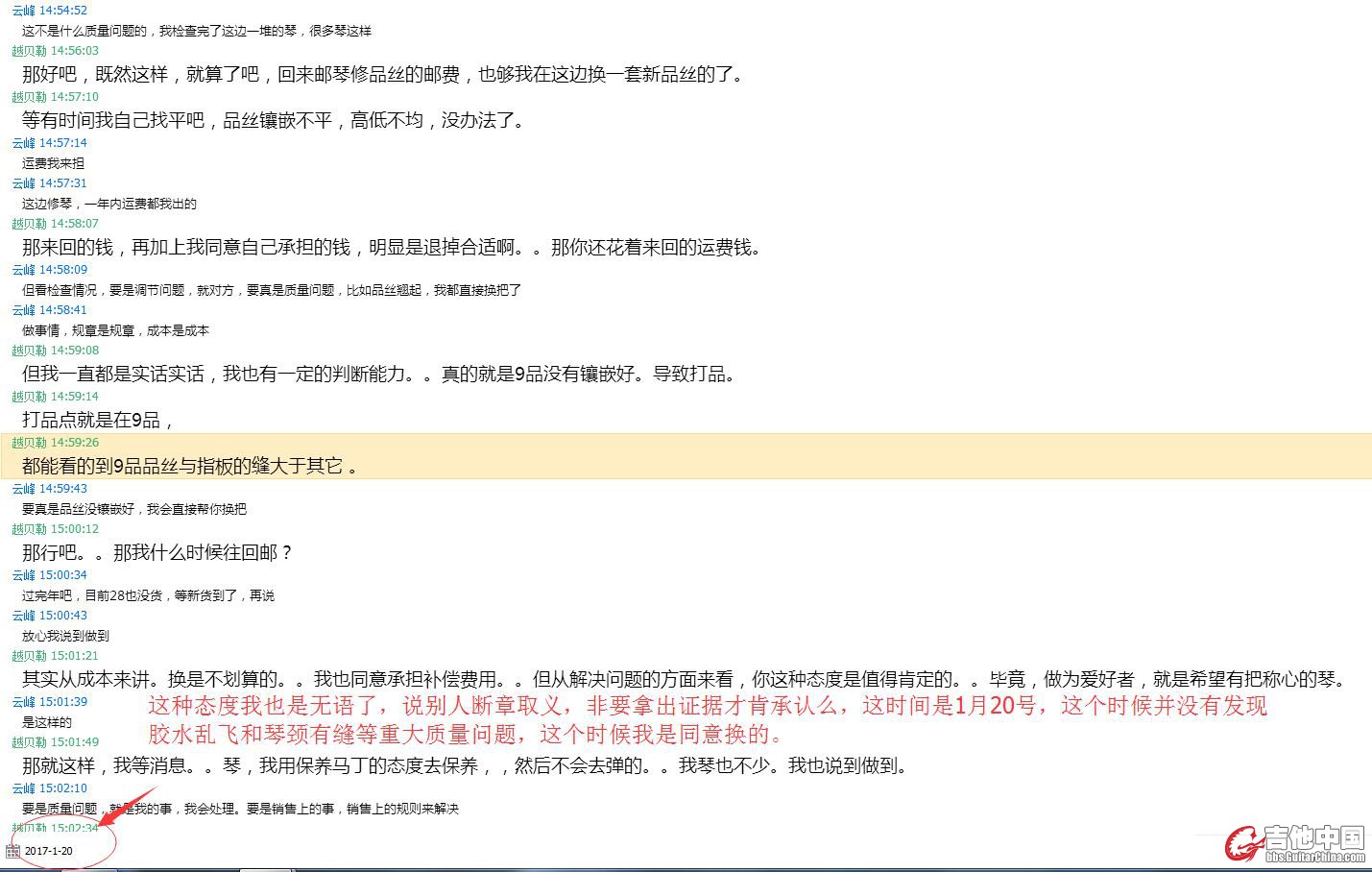Click sender name 越贝勒 at 14:56:03

(29, 51)
